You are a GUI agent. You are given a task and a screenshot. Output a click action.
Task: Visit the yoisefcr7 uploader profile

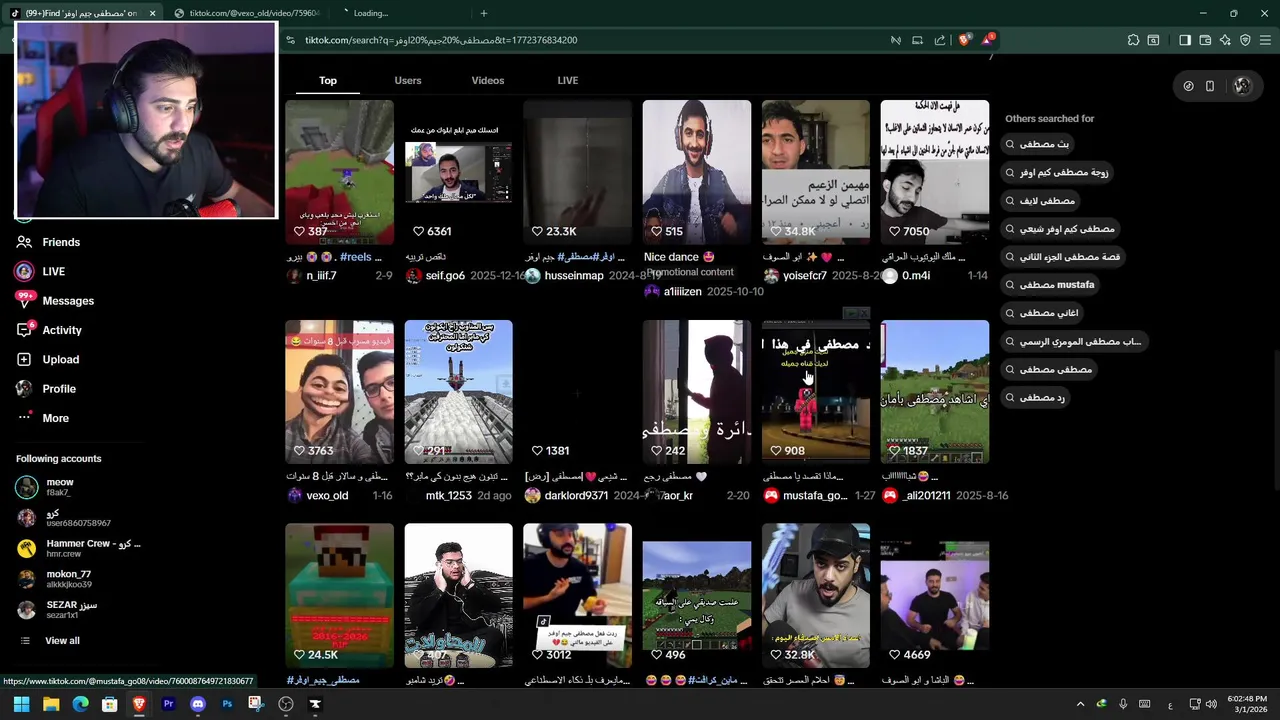(805, 276)
